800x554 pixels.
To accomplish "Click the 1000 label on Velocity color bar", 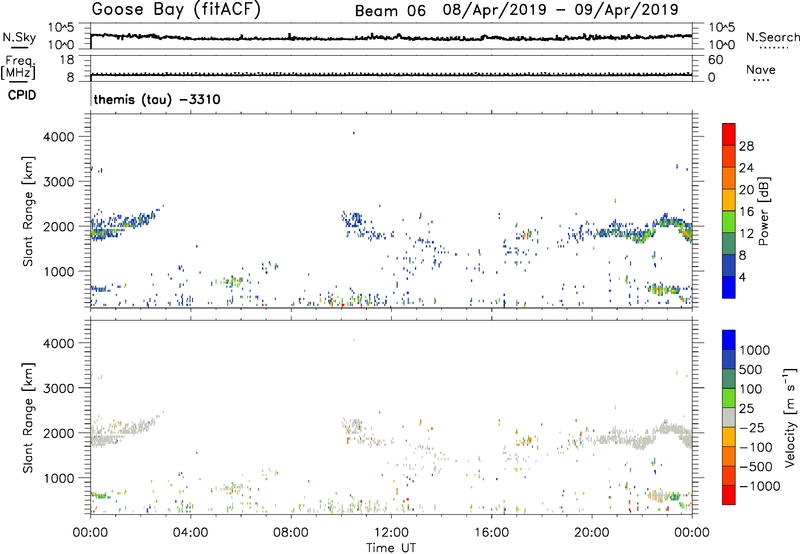I will pos(754,350).
